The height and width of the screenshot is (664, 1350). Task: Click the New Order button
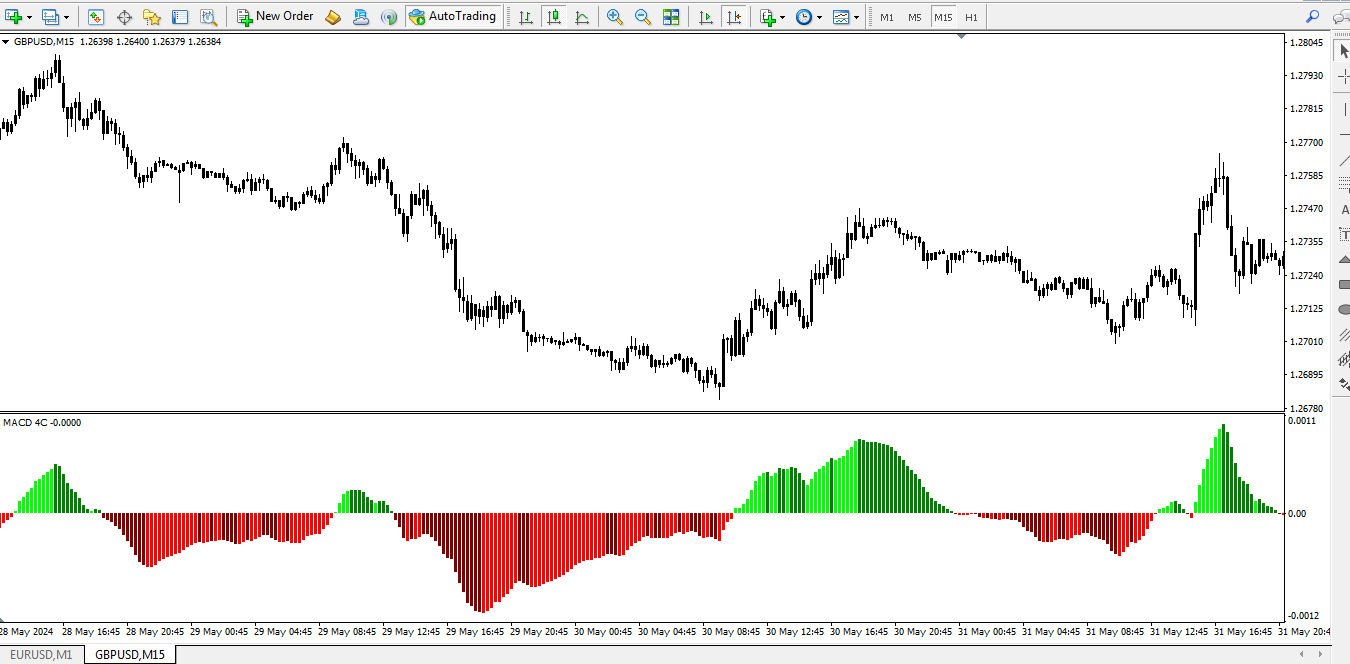(x=275, y=16)
